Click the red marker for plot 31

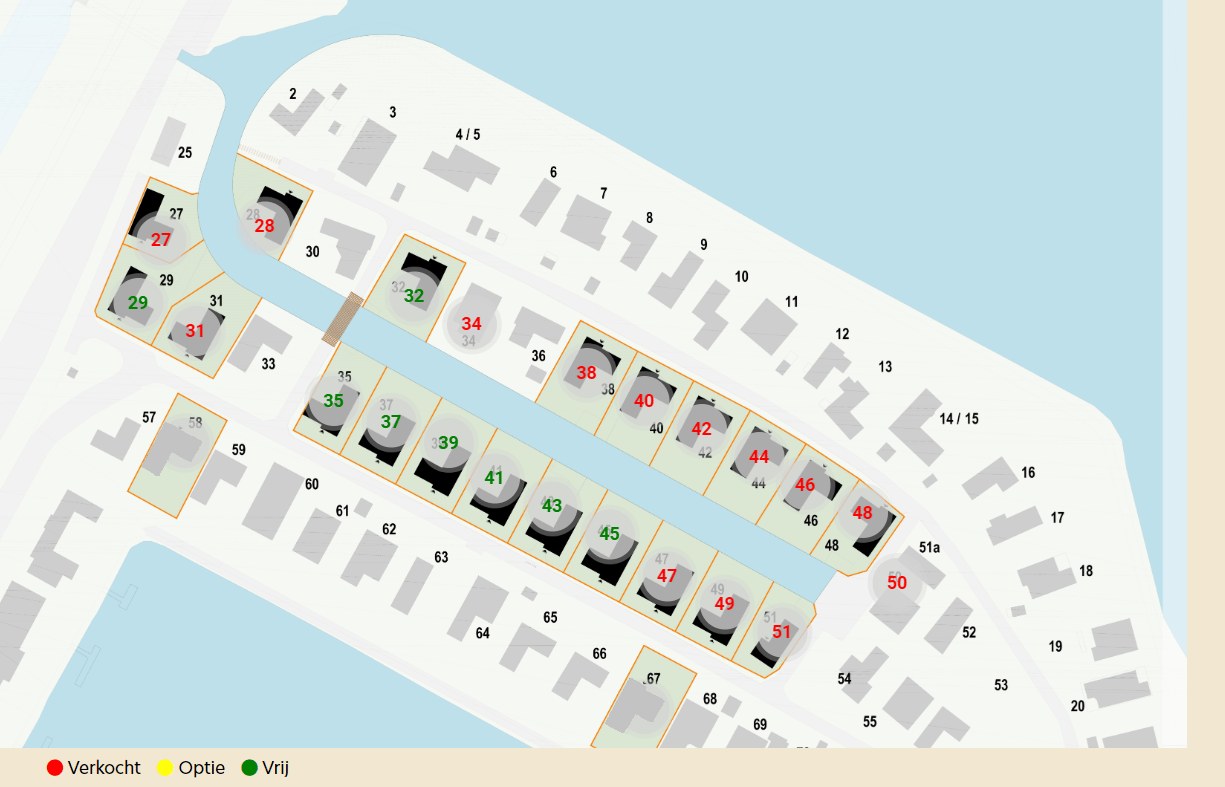pyautogui.click(x=194, y=331)
